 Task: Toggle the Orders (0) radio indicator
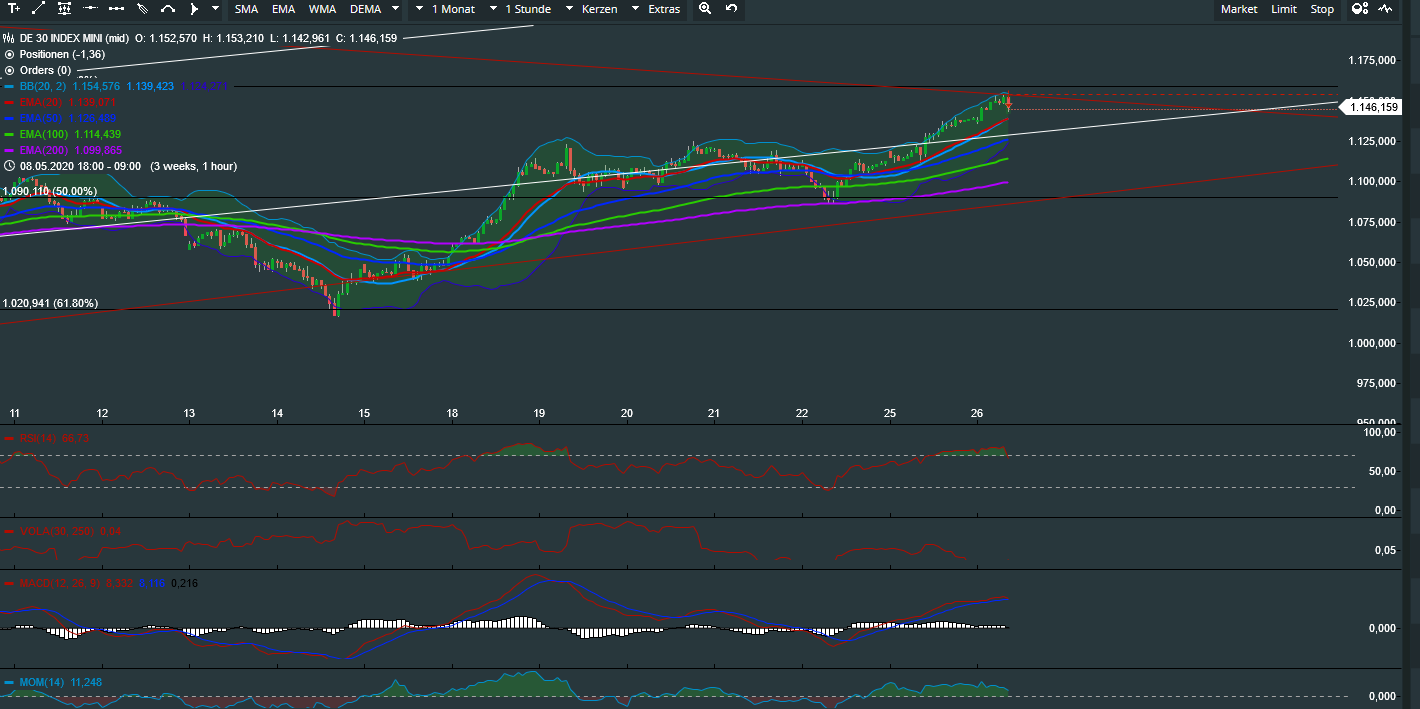coord(9,71)
